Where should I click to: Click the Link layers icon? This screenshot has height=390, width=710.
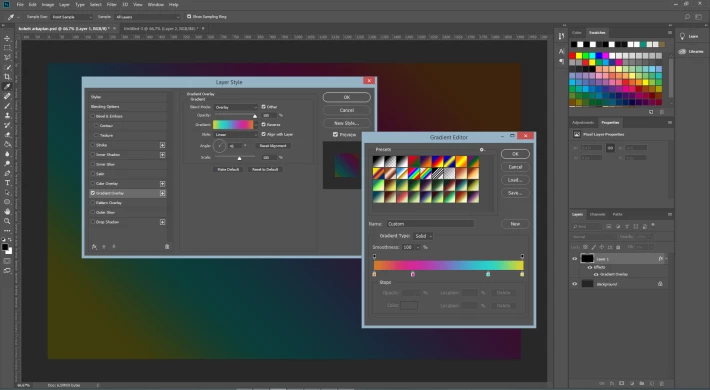click(x=602, y=384)
